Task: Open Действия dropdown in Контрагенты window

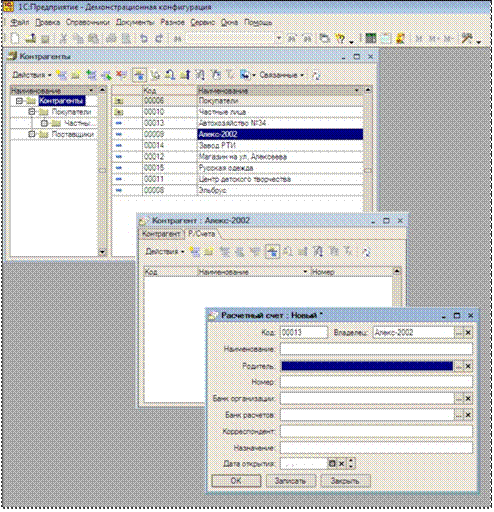Action: [32, 75]
